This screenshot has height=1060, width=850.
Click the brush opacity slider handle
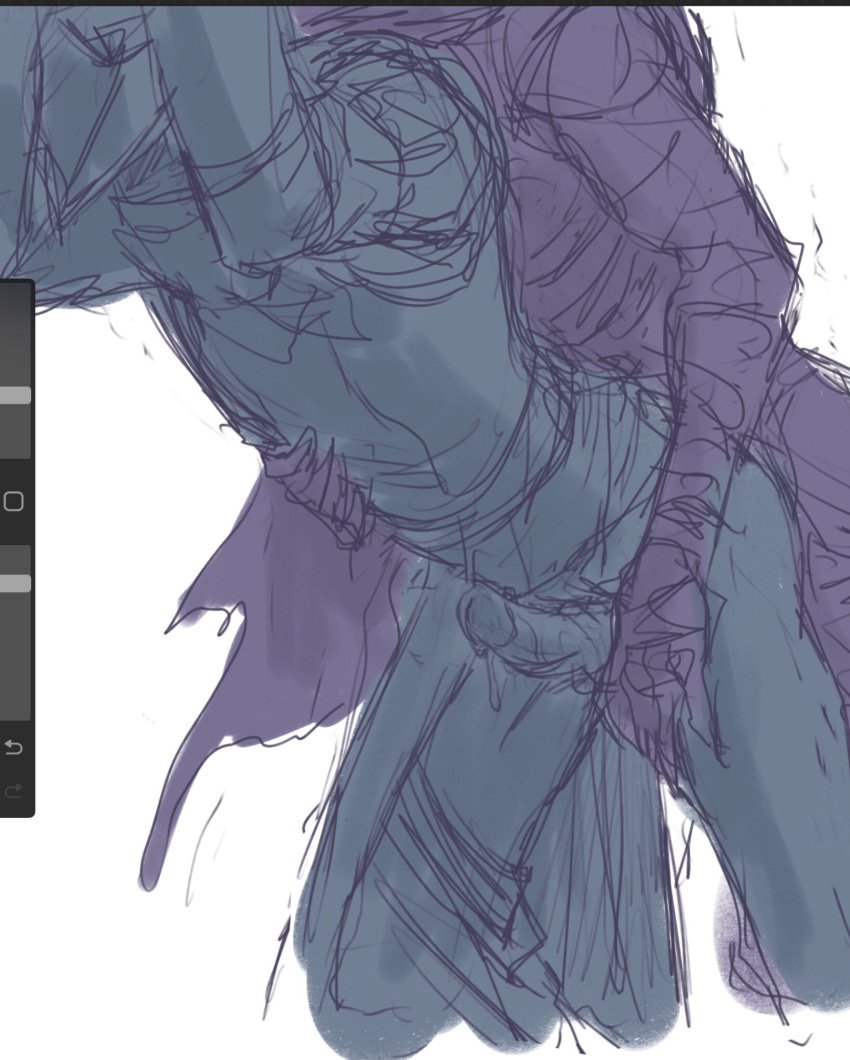tap(14, 583)
